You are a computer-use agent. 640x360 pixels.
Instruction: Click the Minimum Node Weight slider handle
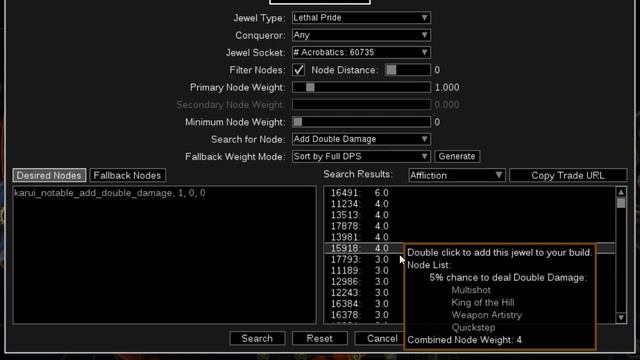298,122
